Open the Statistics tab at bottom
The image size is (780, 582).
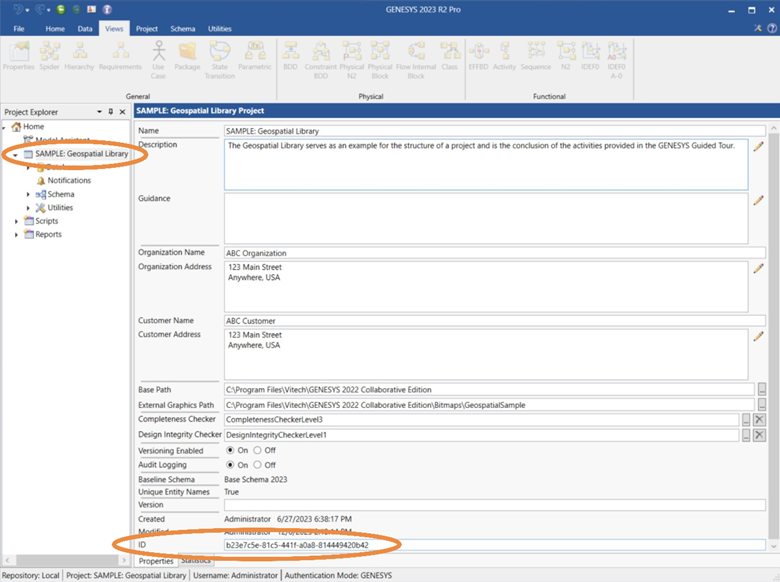click(195, 561)
